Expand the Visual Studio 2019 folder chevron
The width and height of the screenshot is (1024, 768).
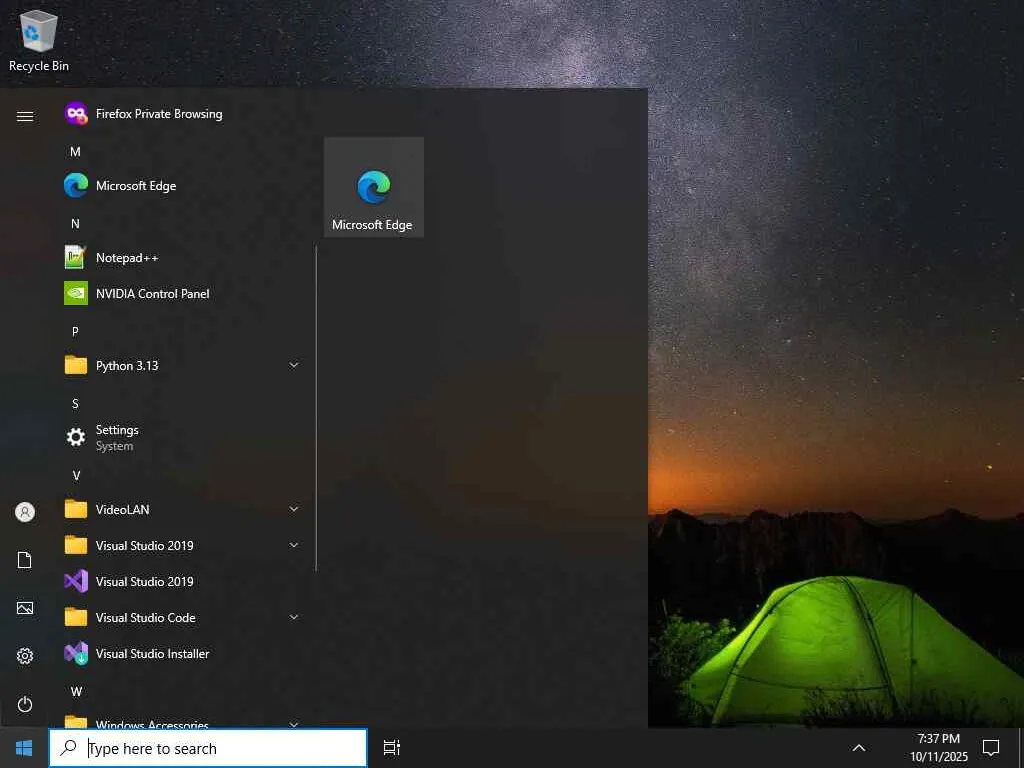[294, 545]
